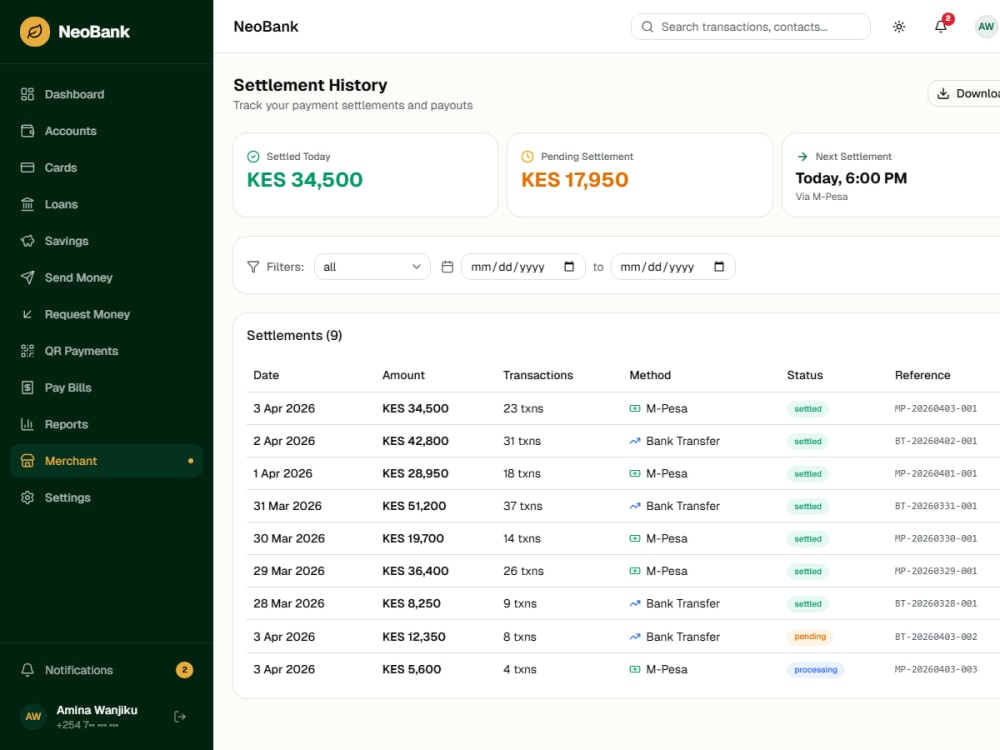Click the Today, 6:00 PM next settlement text
Viewport: 1000px width, 750px height.
(851, 179)
